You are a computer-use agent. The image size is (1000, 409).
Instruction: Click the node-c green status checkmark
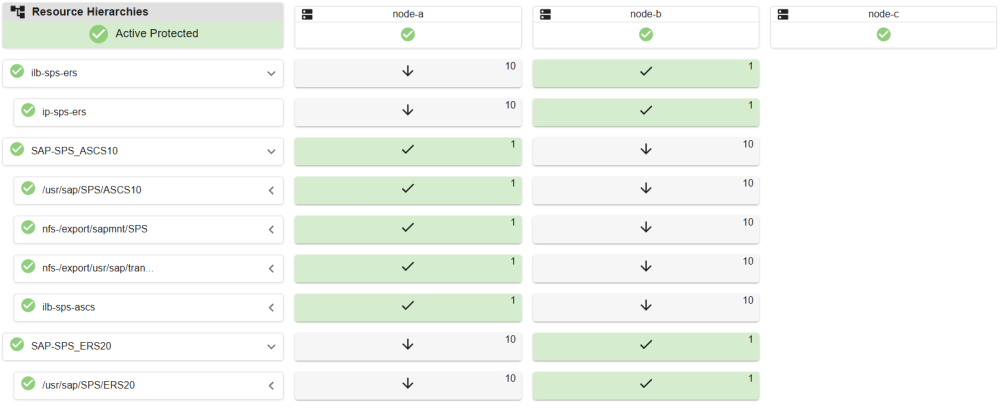click(x=884, y=34)
